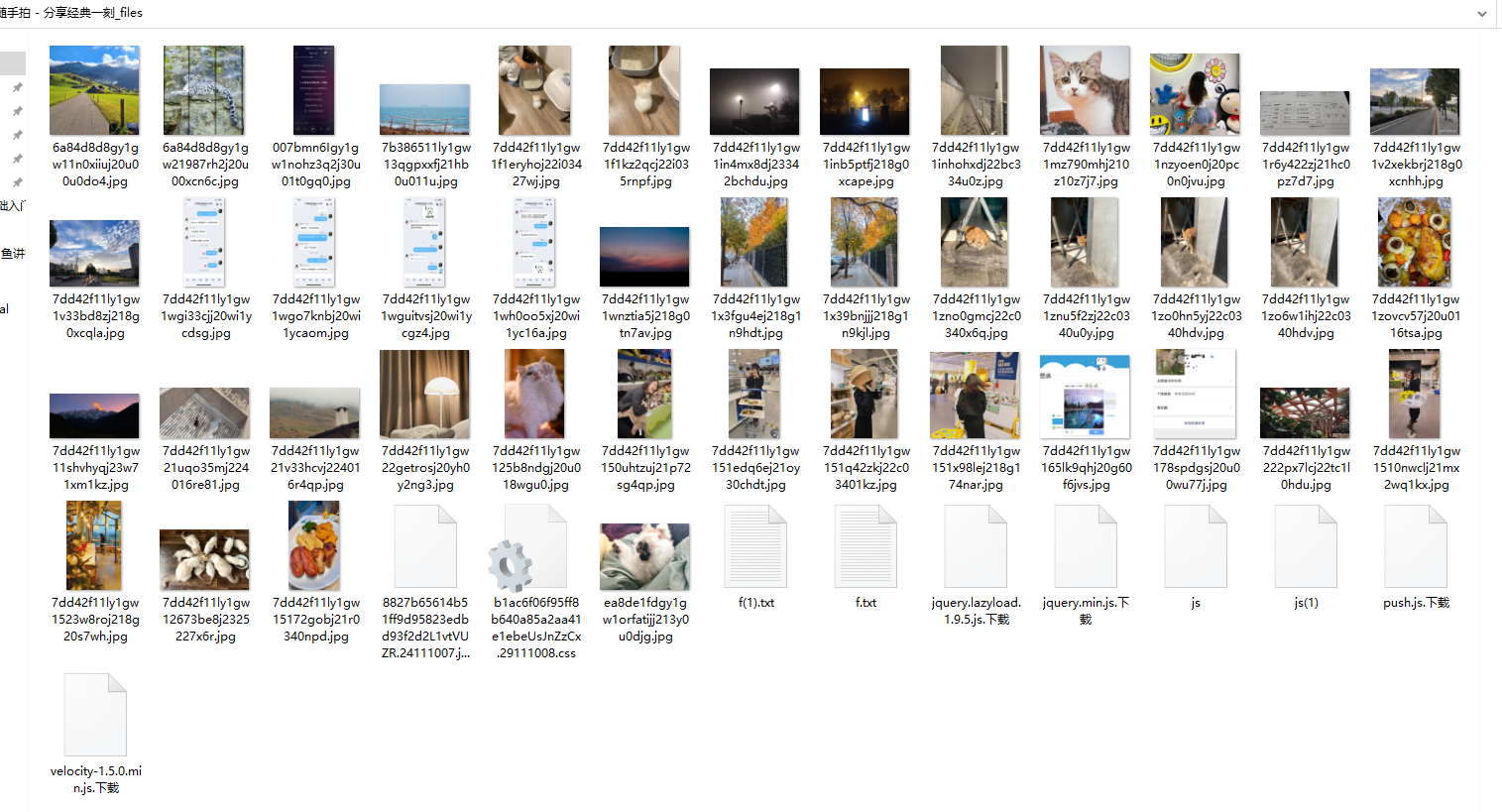This screenshot has width=1502, height=812.
Task: Click file name ending 1510nwclj21mx2wq1kx.jpg
Action: pyautogui.click(x=1416, y=468)
